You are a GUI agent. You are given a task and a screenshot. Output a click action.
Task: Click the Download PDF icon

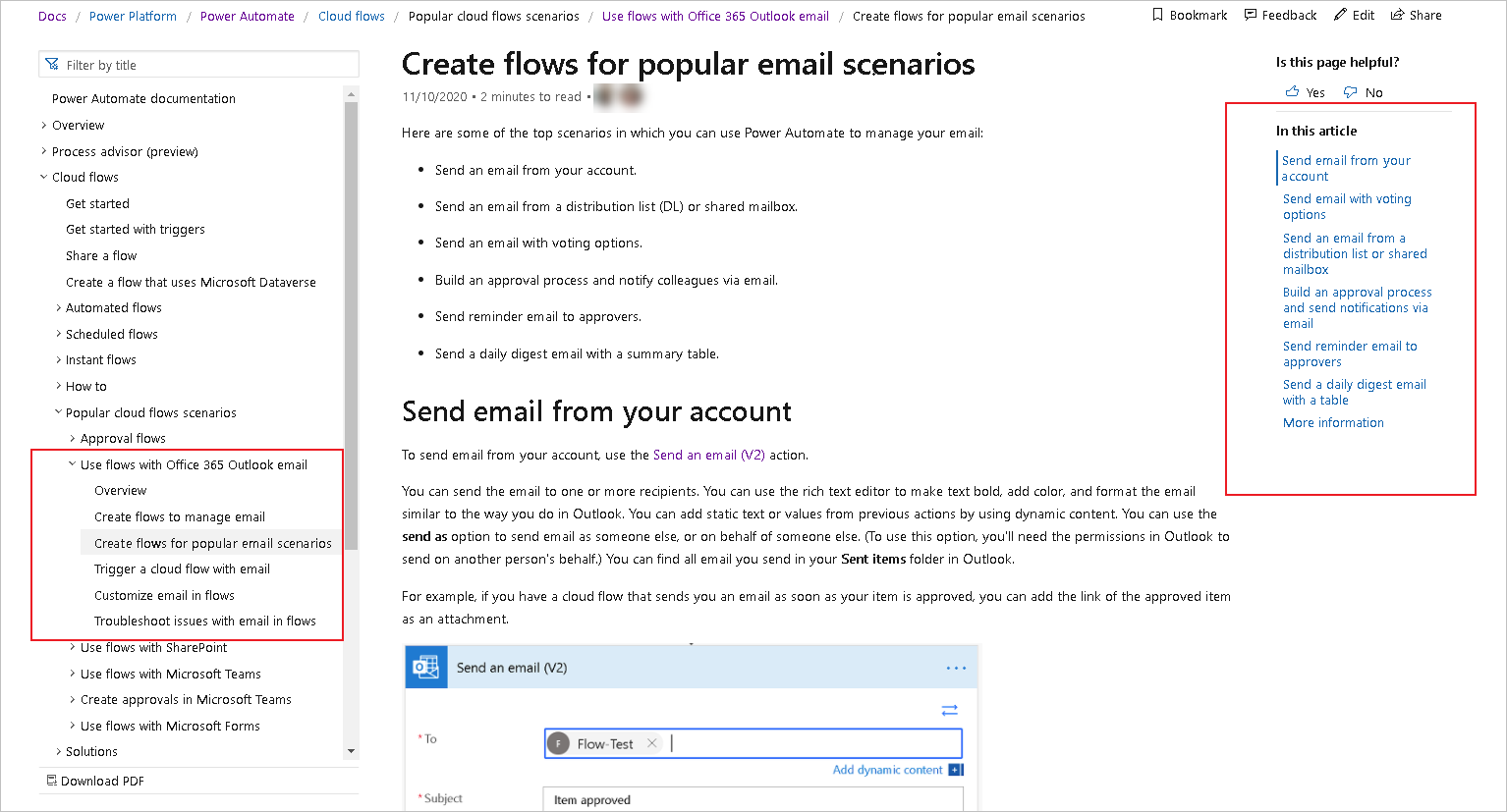click(52, 781)
